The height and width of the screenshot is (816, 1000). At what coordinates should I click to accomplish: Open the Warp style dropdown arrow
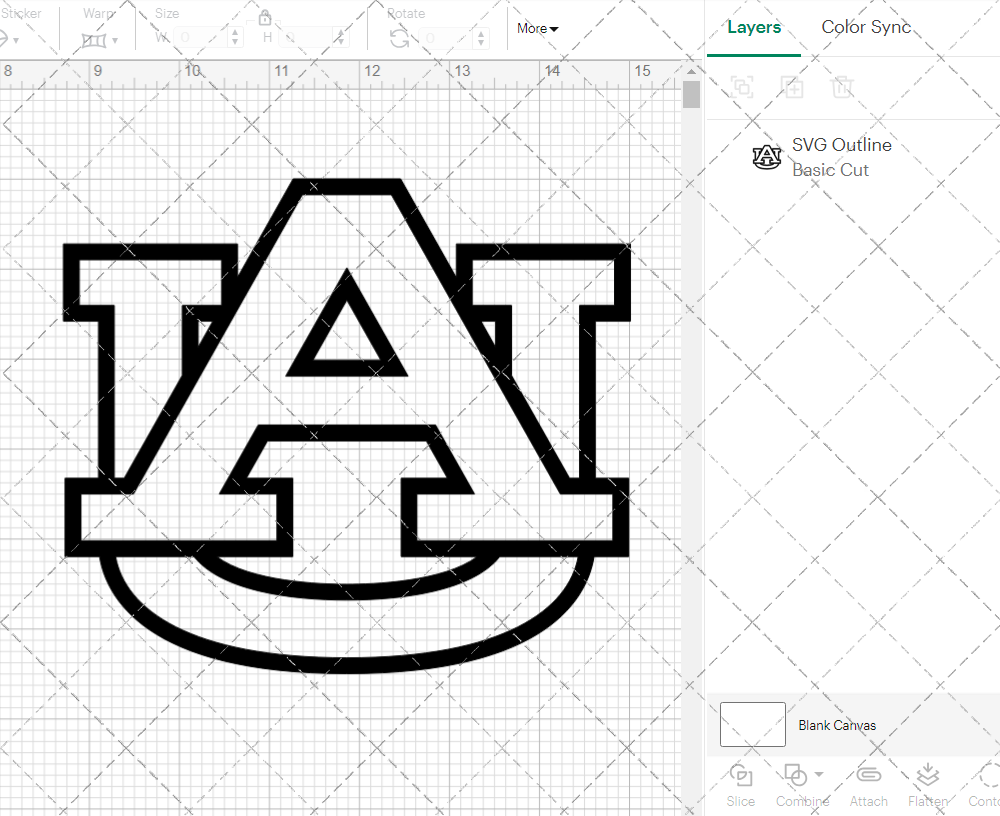[x=113, y=40]
